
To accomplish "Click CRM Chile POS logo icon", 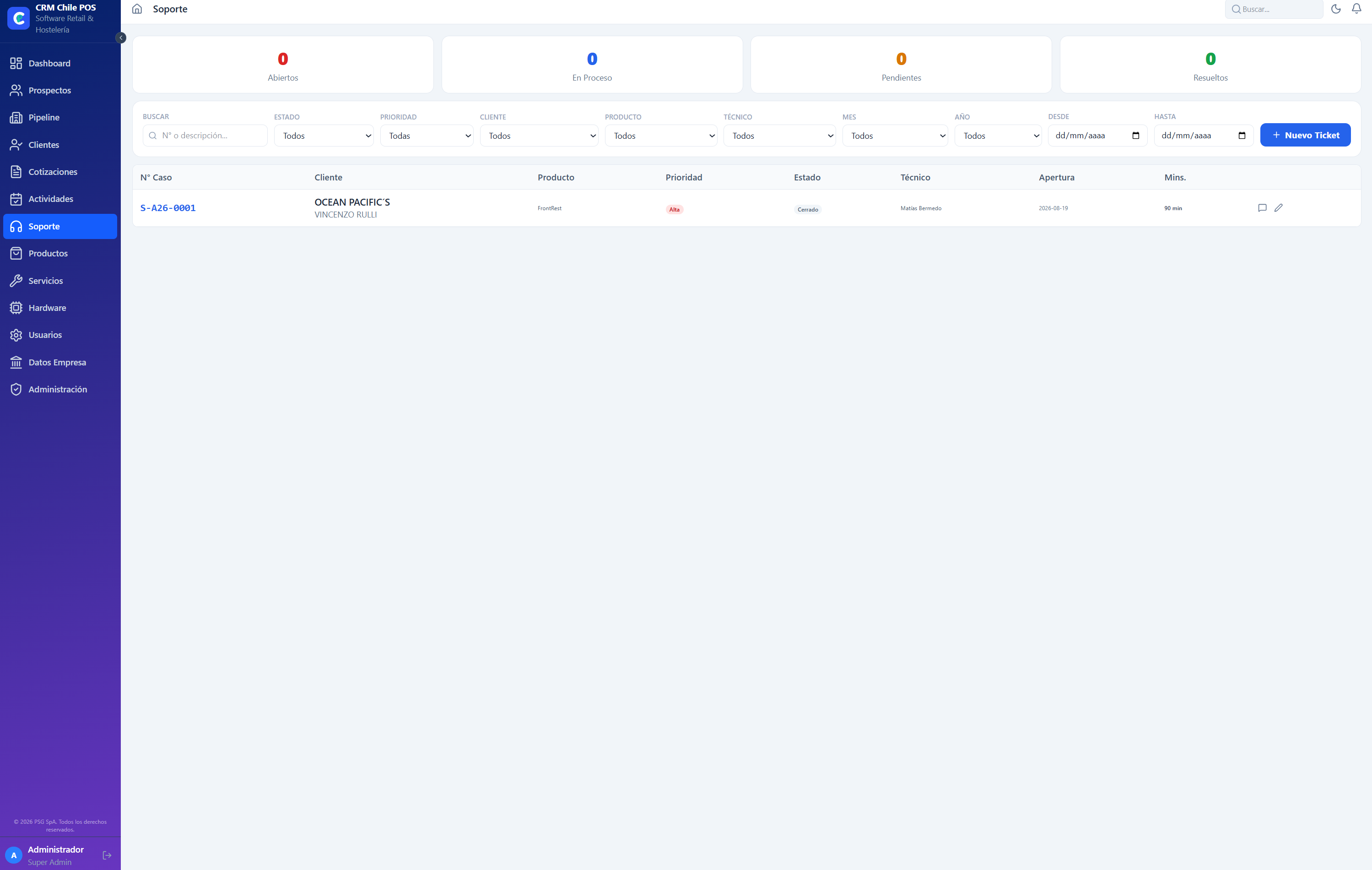I will coord(18,18).
